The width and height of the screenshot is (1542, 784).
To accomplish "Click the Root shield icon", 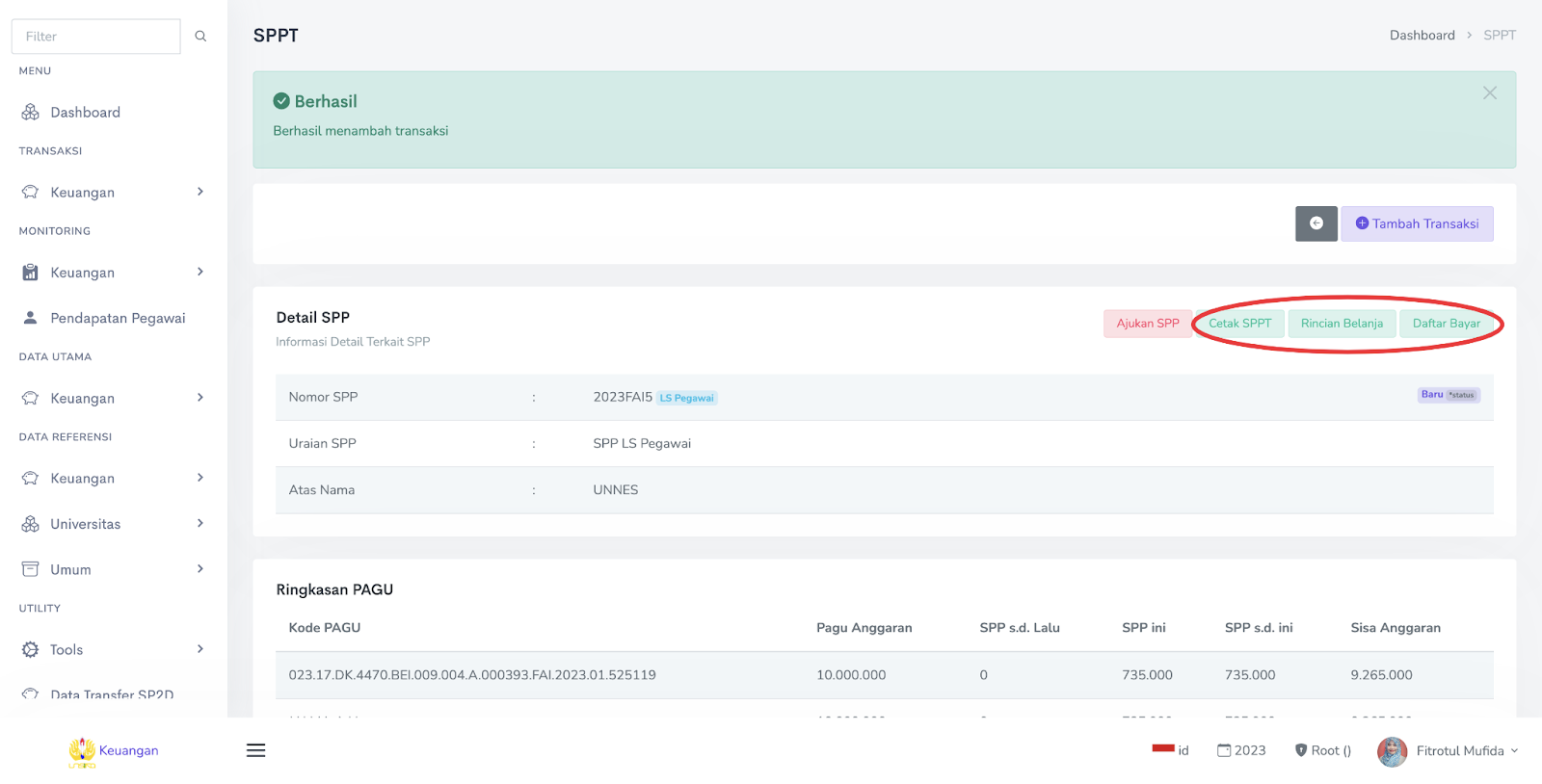I will [1301, 750].
